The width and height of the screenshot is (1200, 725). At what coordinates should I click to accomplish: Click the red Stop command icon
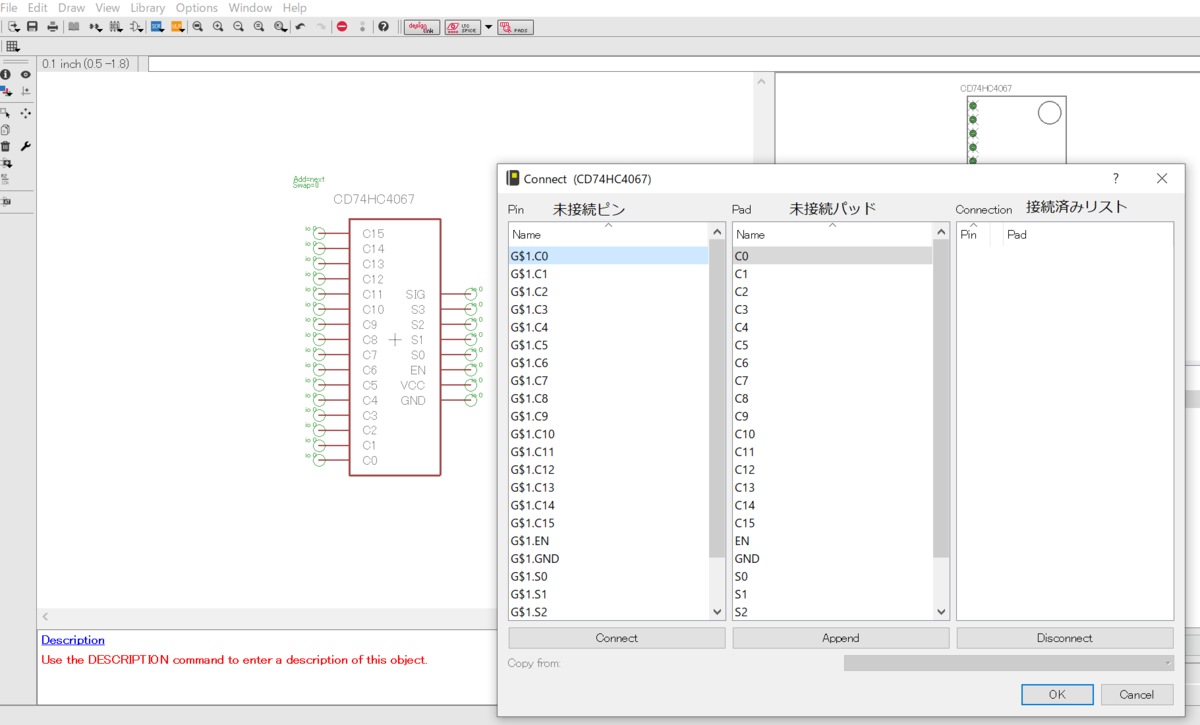[x=342, y=27]
